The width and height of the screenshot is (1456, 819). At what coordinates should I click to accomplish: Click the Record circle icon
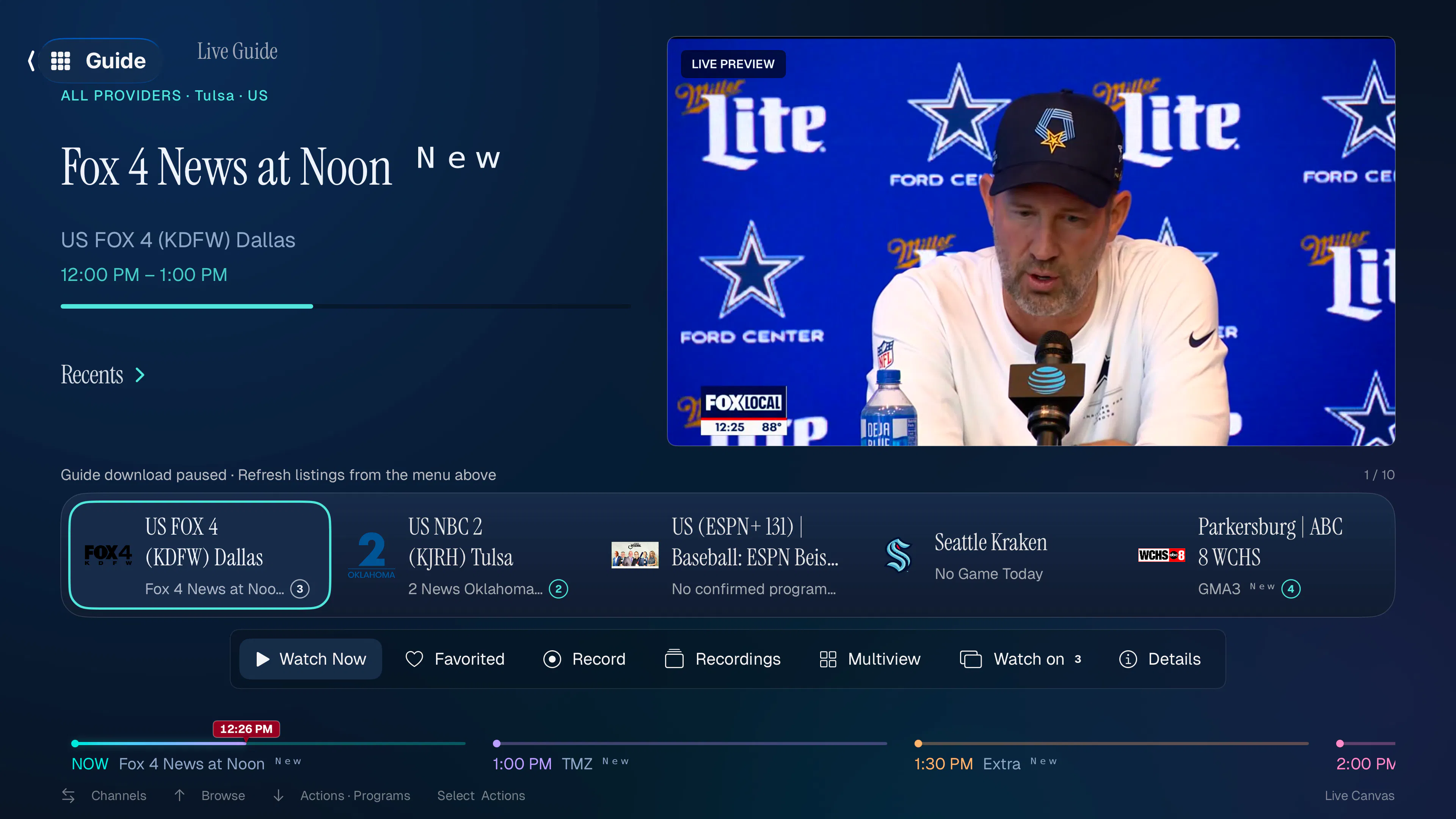pyautogui.click(x=552, y=659)
